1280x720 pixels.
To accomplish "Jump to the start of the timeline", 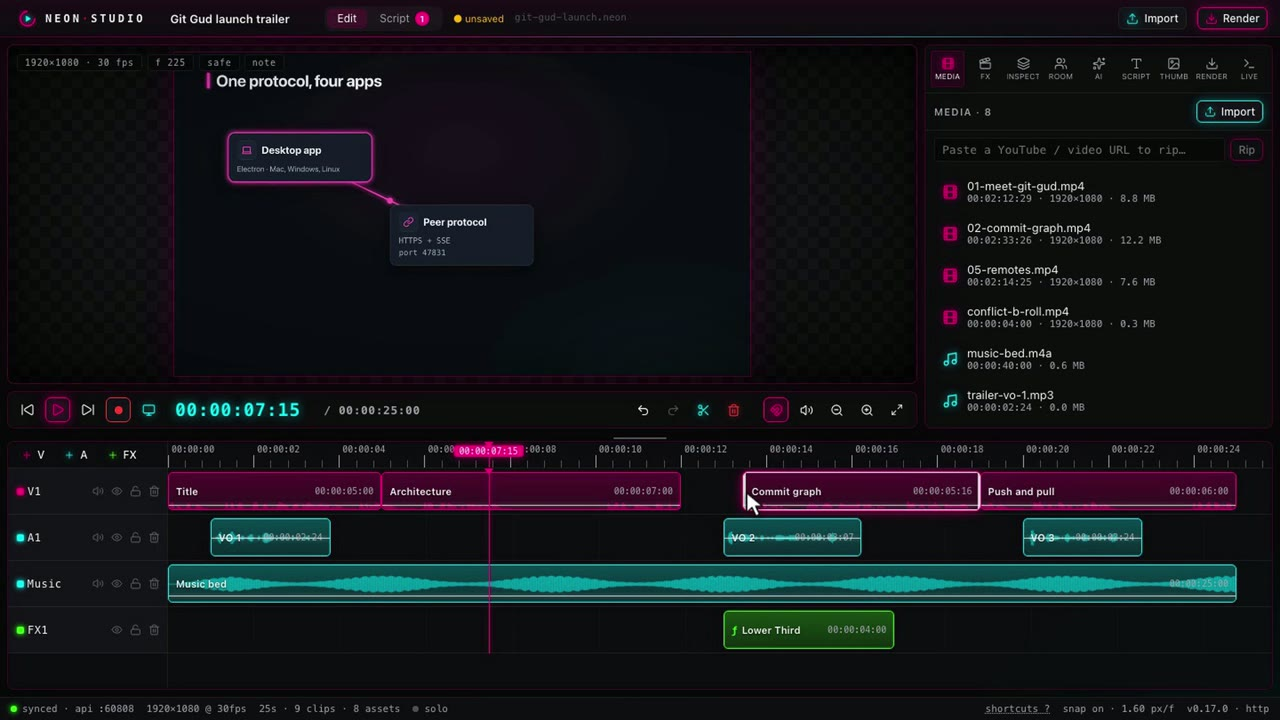I will tap(28, 410).
